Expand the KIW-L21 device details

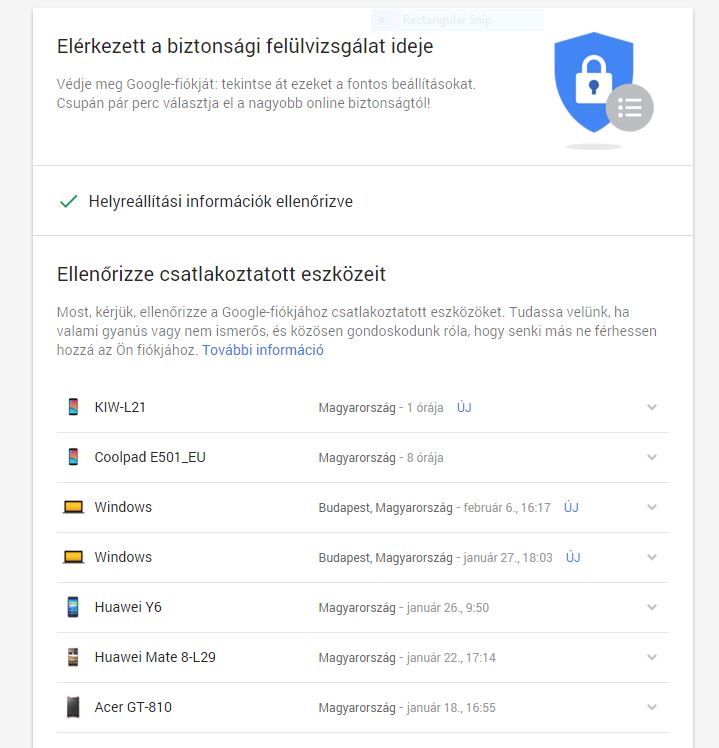pos(652,407)
